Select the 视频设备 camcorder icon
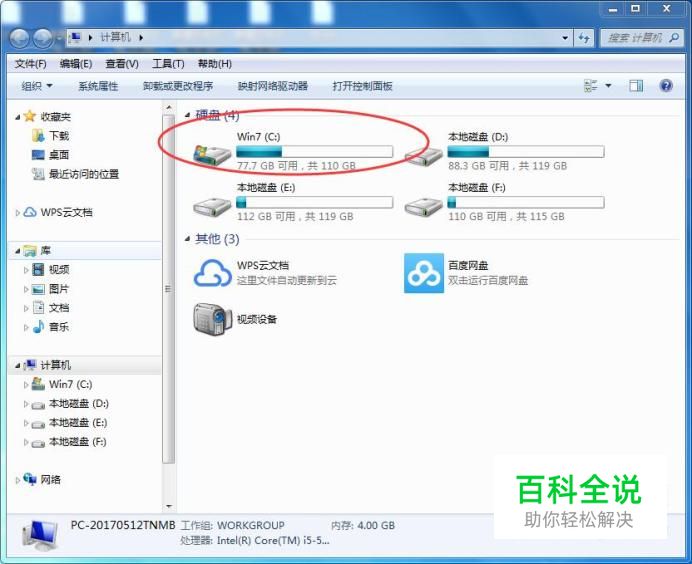Image resolution: width=692 pixels, height=564 pixels. pos(212,319)
